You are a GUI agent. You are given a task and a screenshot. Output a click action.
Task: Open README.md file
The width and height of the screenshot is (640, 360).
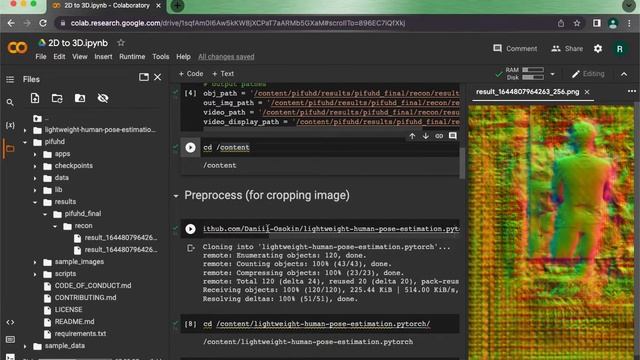(74, 322)
